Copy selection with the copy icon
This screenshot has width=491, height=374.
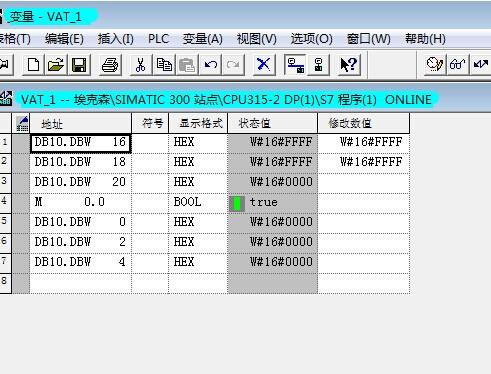pos(164,64)
